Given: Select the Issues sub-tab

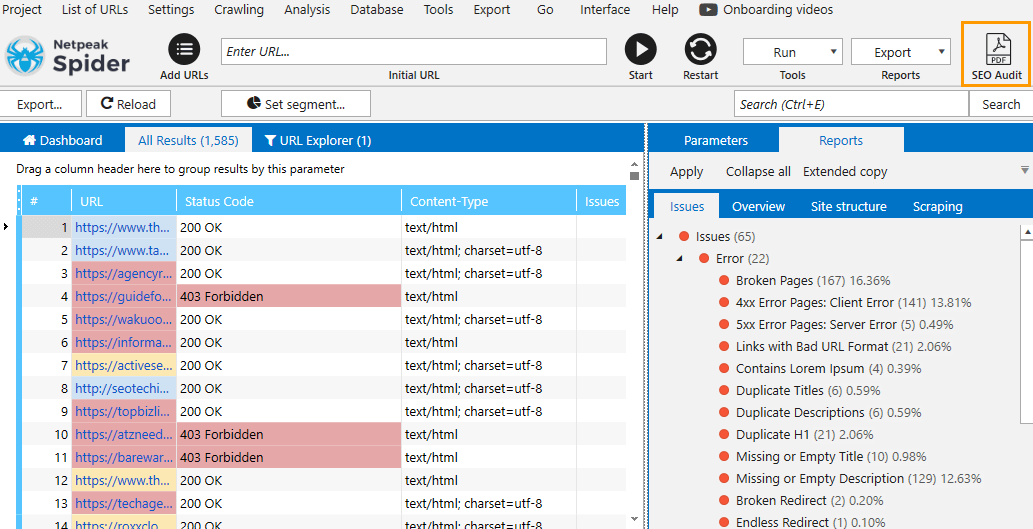Looking at the screenshot, I should point(686,206).
